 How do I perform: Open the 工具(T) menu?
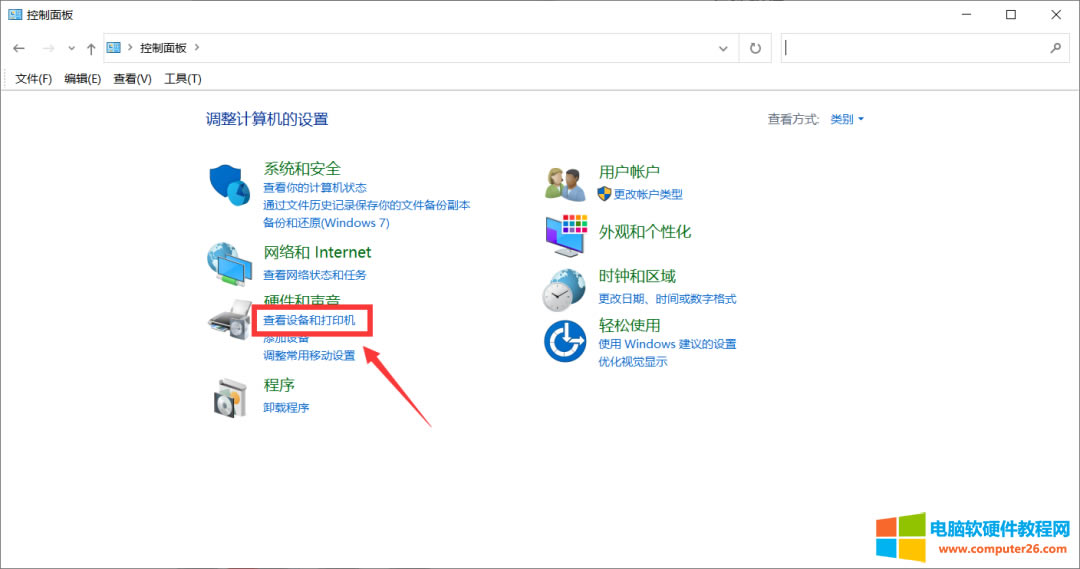182,79
